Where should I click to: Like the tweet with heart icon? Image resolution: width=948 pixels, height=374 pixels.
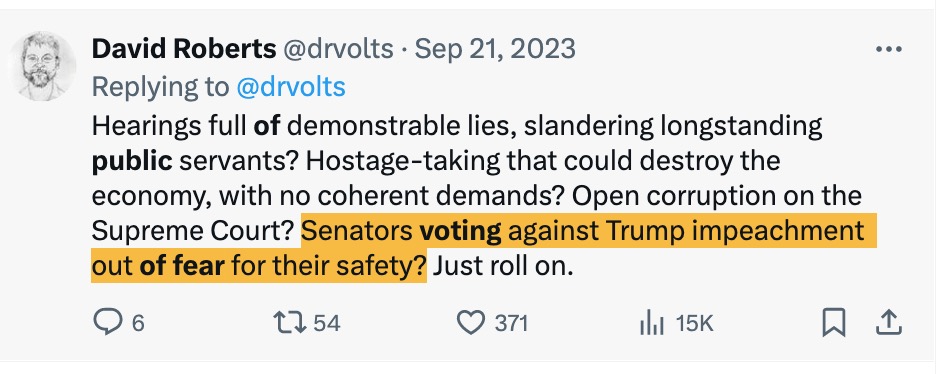(x=470, y=323)
